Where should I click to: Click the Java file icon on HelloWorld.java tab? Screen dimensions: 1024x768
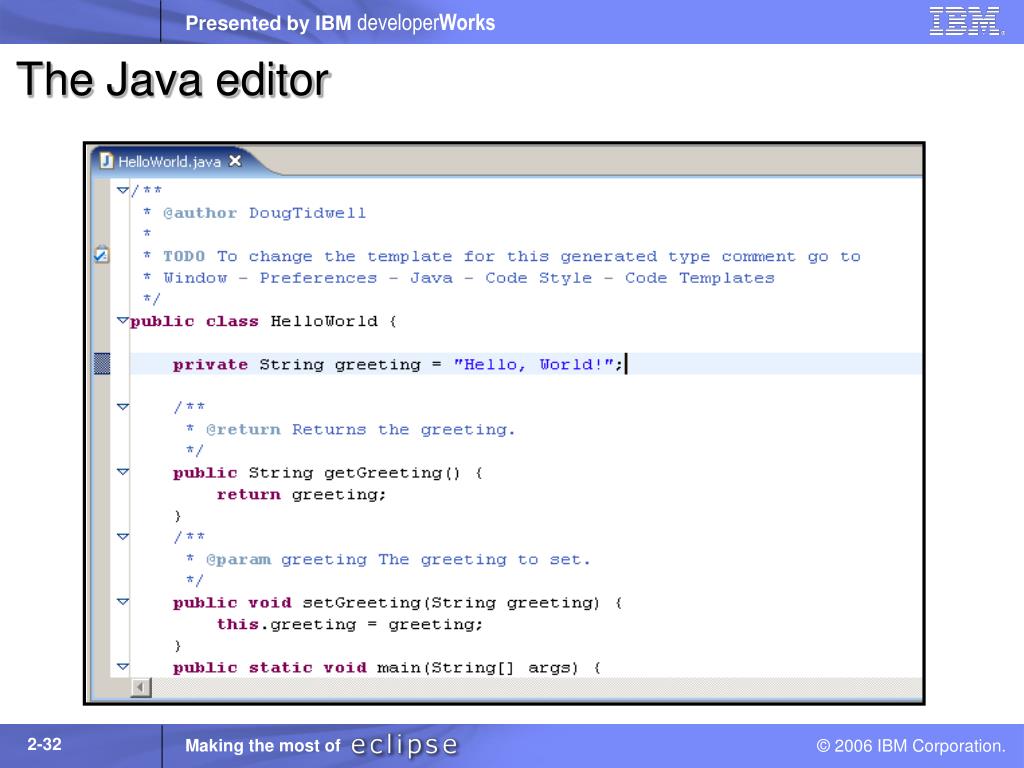pos(106,161)
